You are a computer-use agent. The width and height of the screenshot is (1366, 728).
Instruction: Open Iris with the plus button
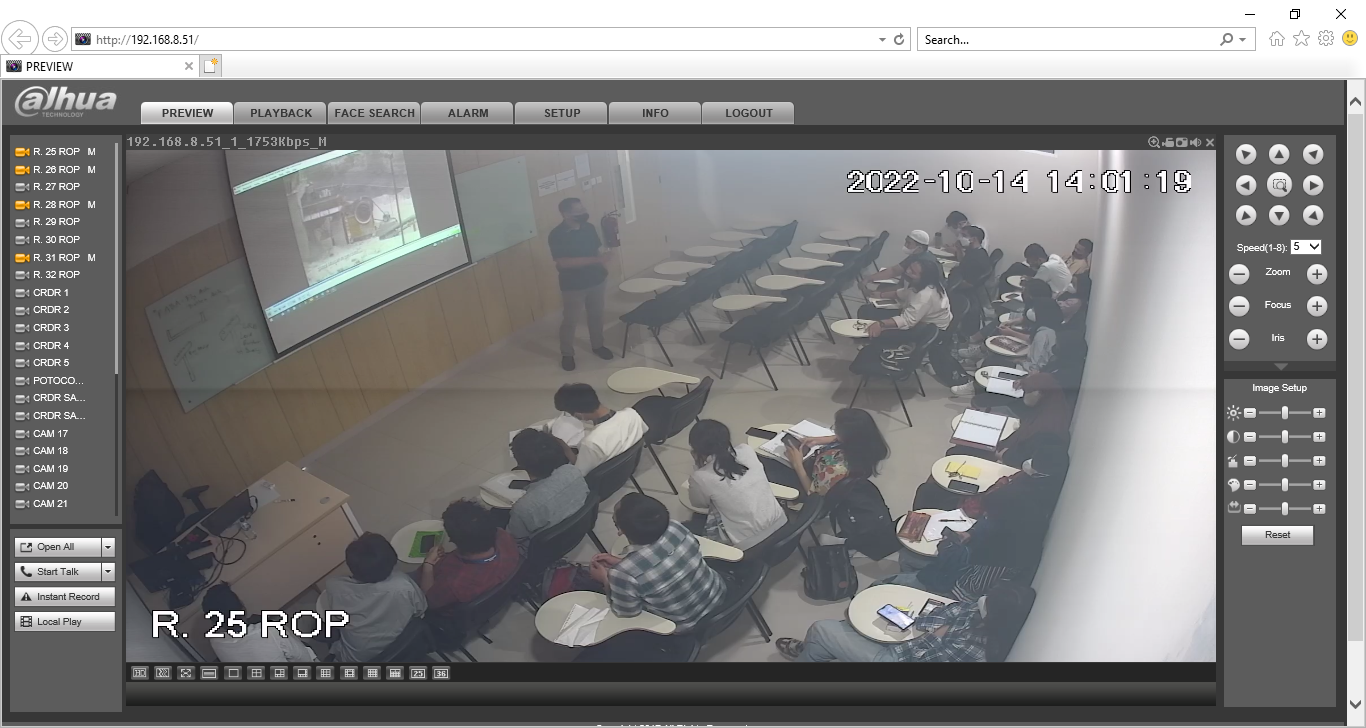[1317, 339]
